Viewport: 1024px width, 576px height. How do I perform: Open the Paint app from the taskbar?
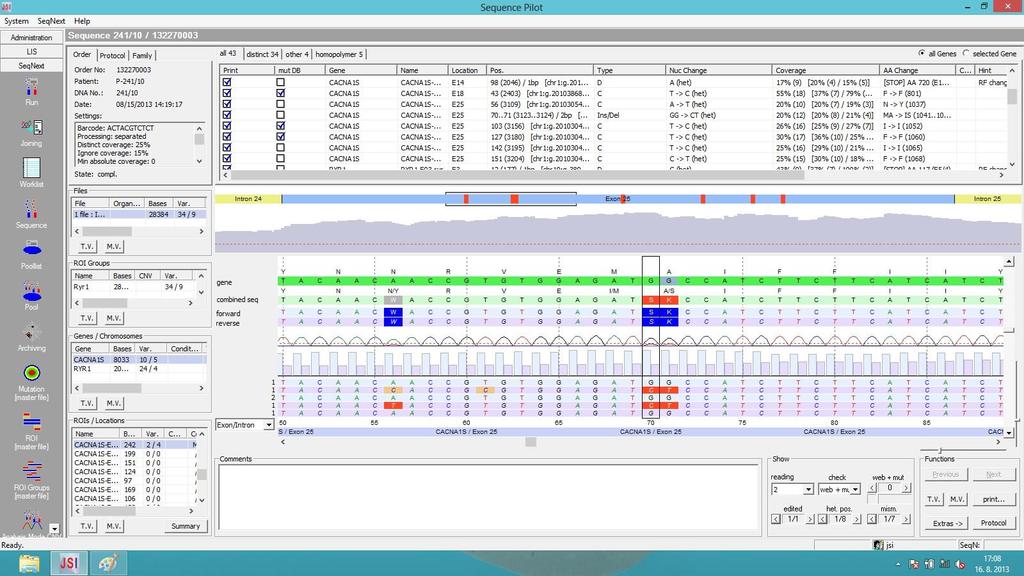tap(107, 563)
